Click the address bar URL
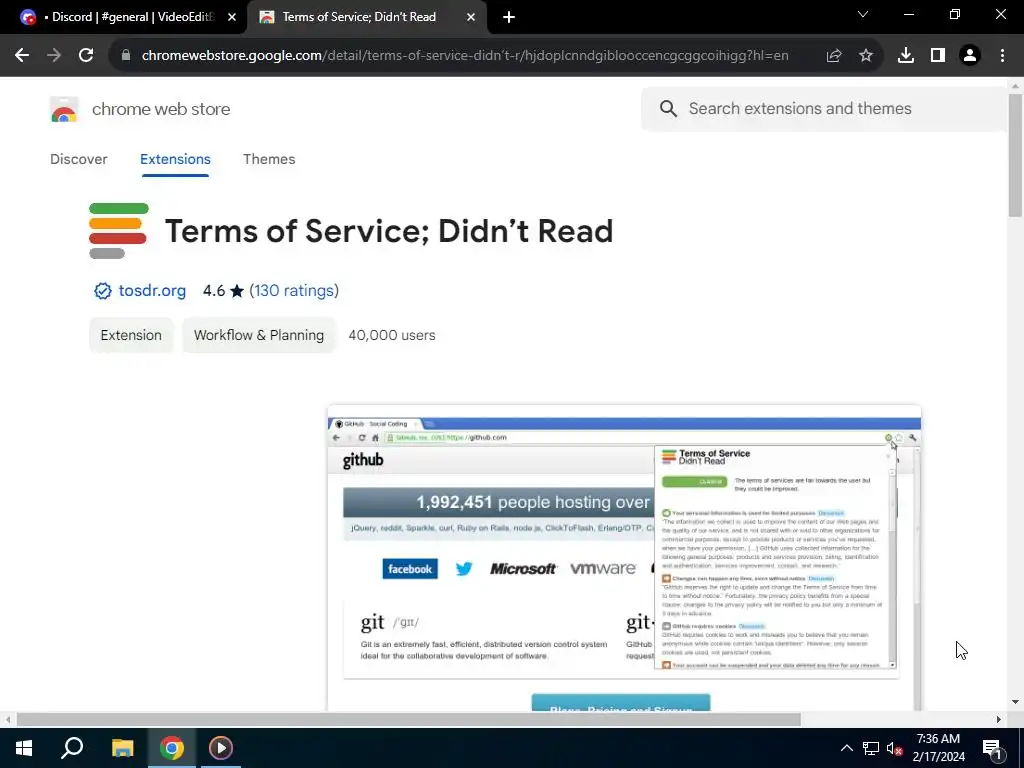This screenshot has width=1024, height=768. point(465,56)
